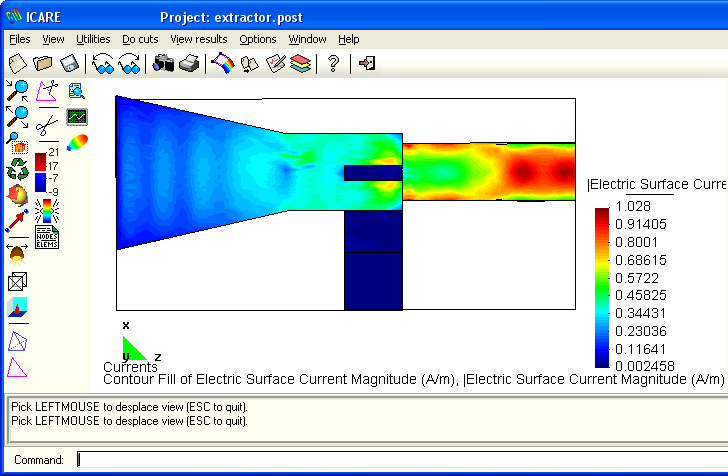Click the camera snapshot icon
The height and width of the screenshot is (476, 728).
pyautogui.click(x=163, y=63)
